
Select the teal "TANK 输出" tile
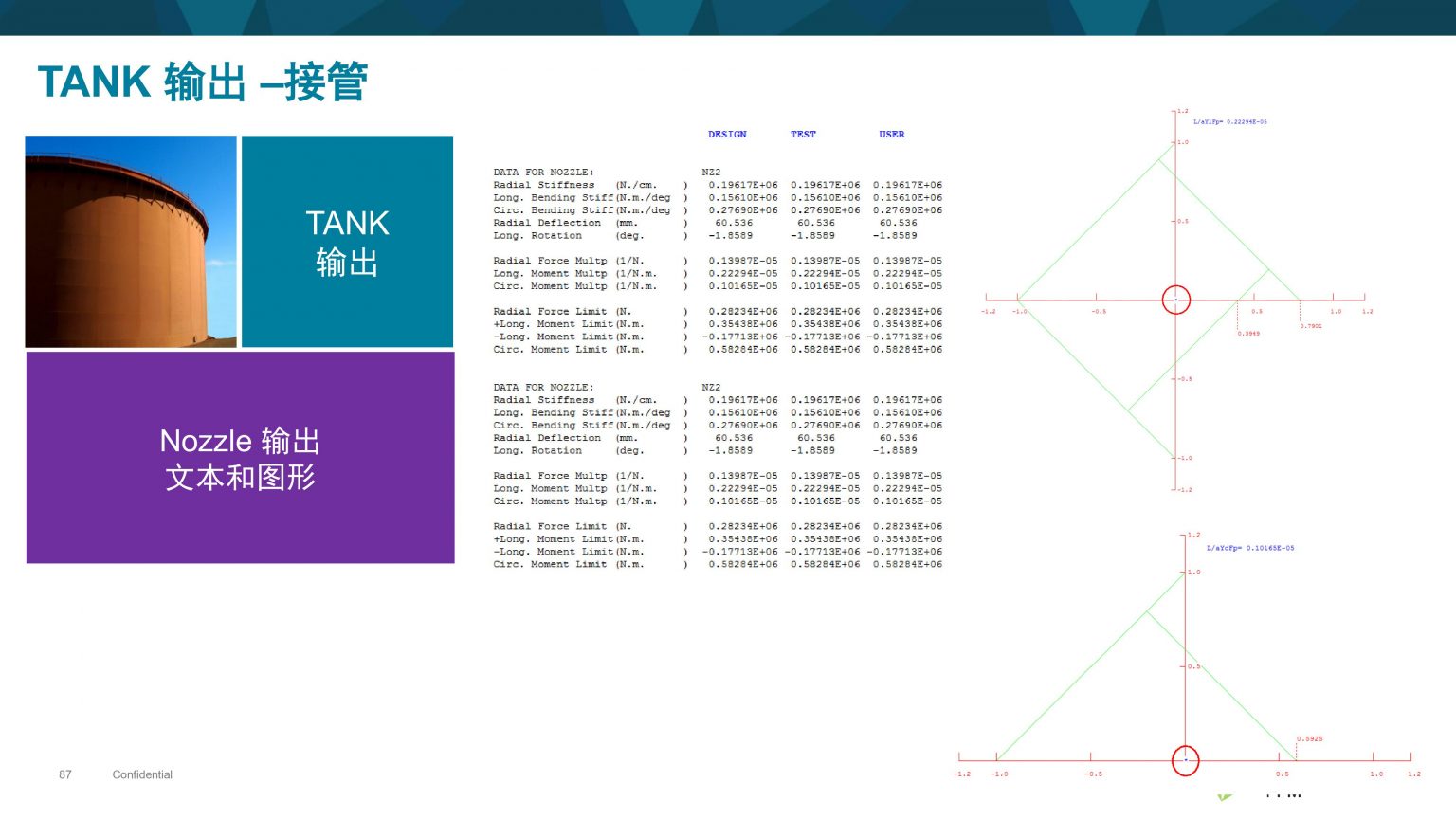click(347, 242)
